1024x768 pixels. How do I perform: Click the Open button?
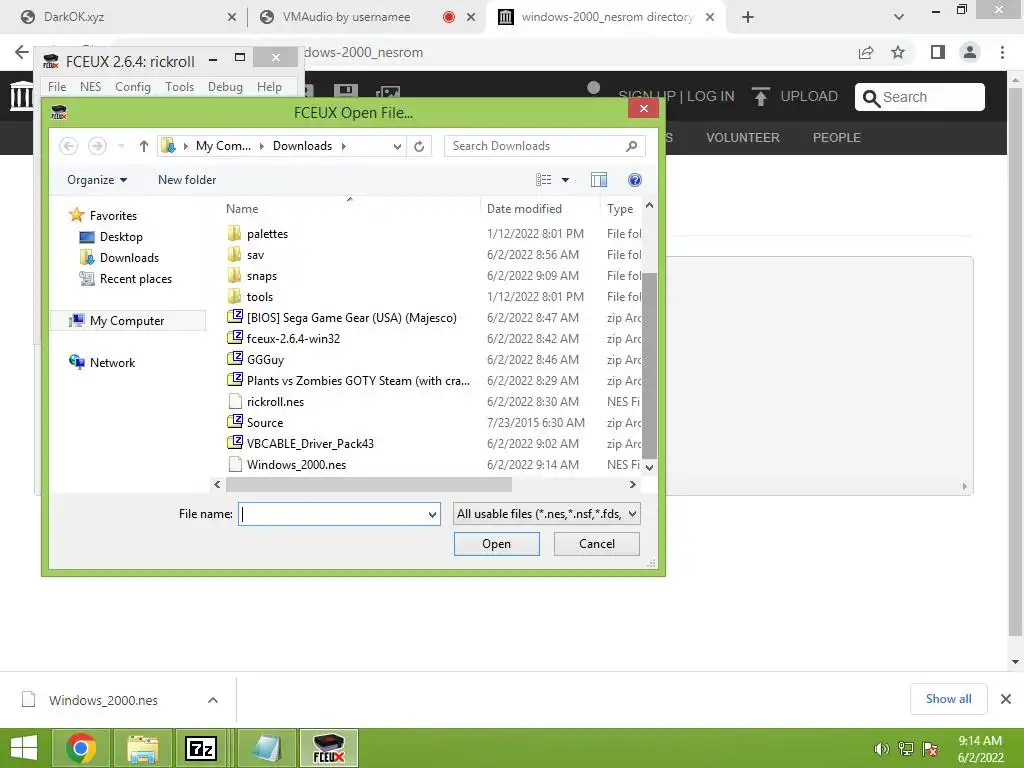496,544
